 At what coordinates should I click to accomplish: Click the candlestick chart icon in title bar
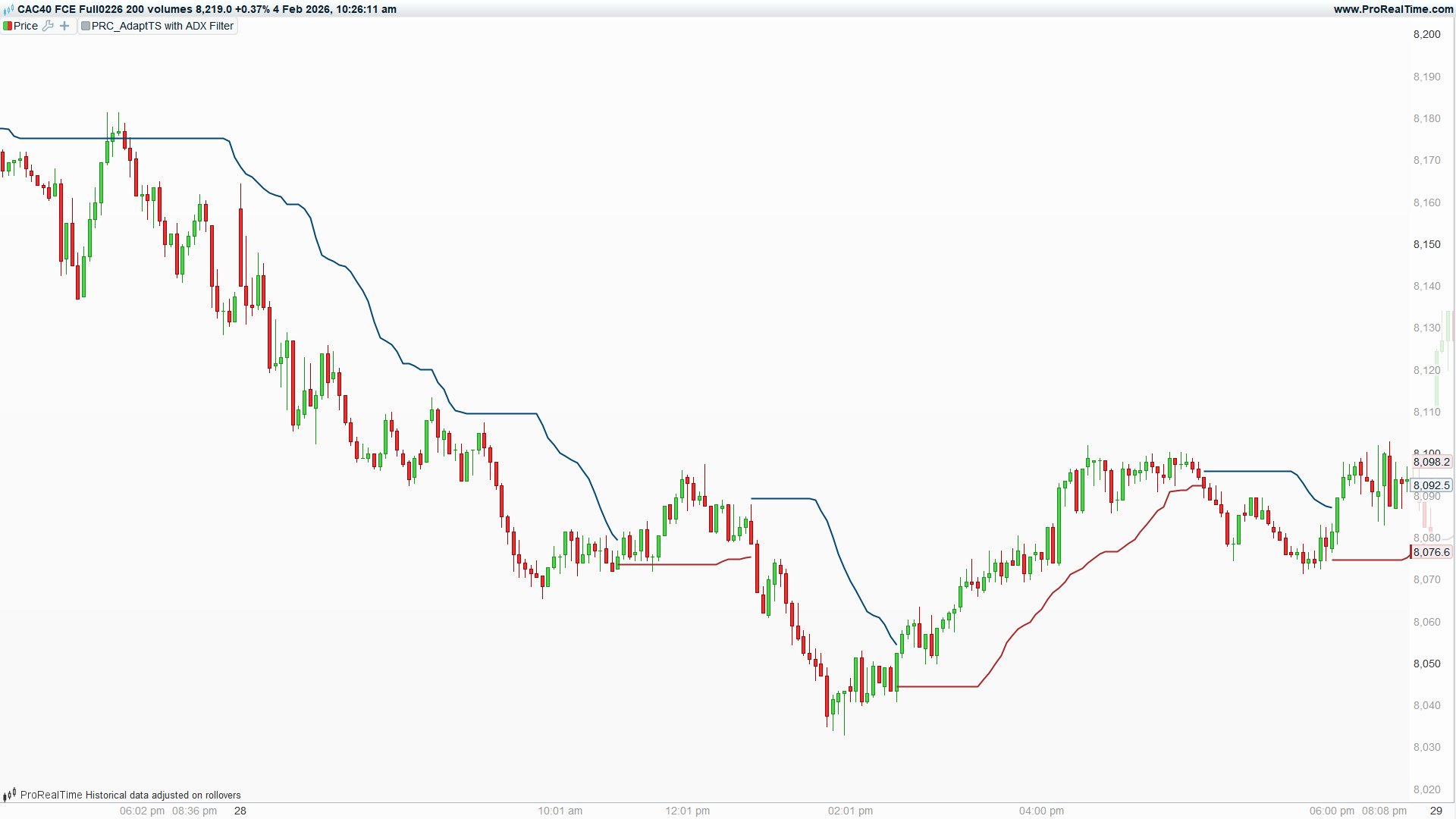[x=8, y=10]
